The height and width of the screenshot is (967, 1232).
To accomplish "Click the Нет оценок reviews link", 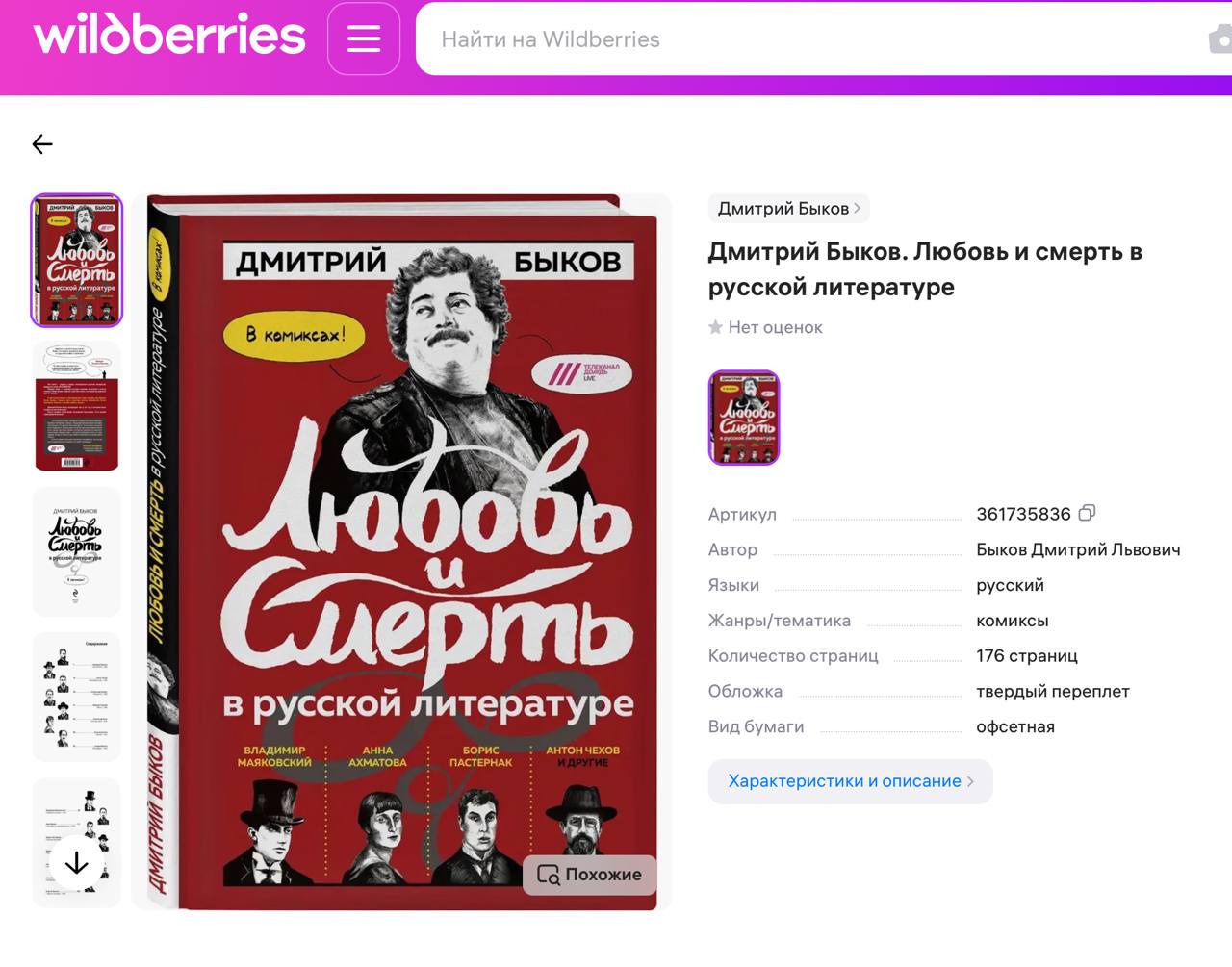I will pos(775,327).
